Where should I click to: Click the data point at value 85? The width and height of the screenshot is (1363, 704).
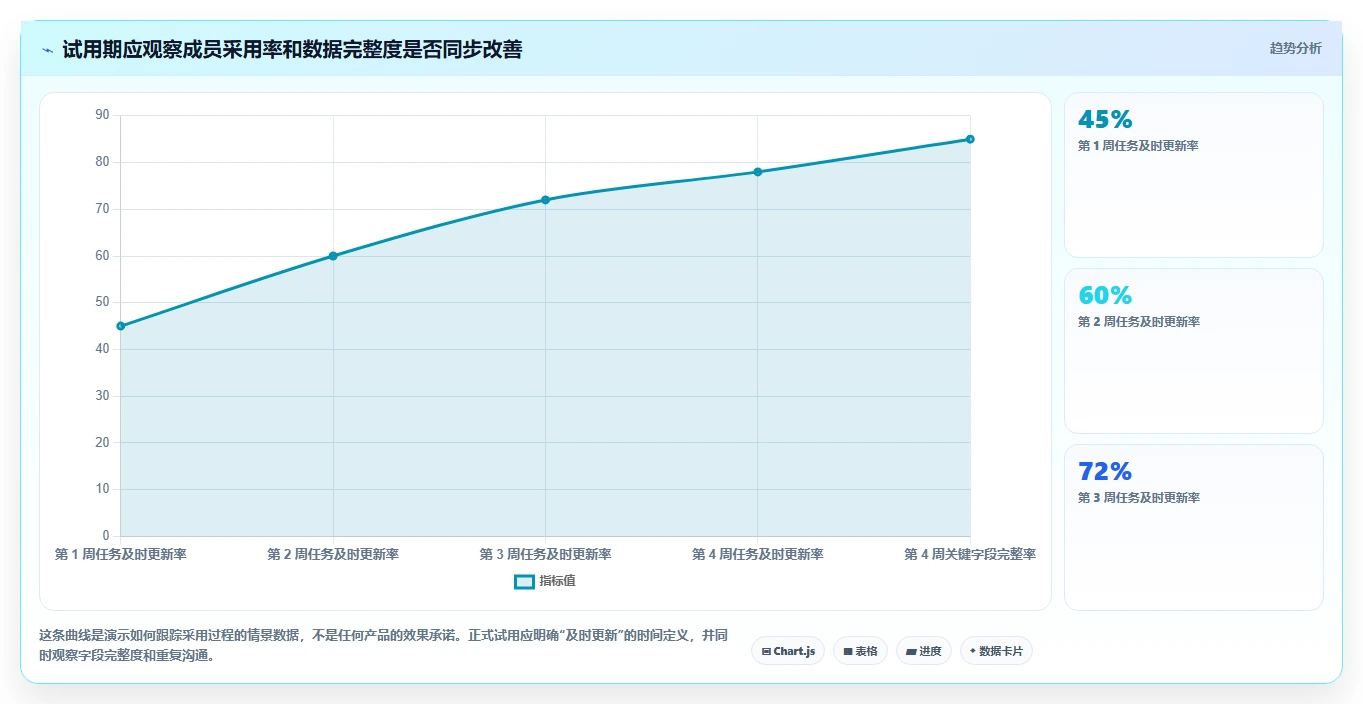pyautogui.click(x=970, y=139)
